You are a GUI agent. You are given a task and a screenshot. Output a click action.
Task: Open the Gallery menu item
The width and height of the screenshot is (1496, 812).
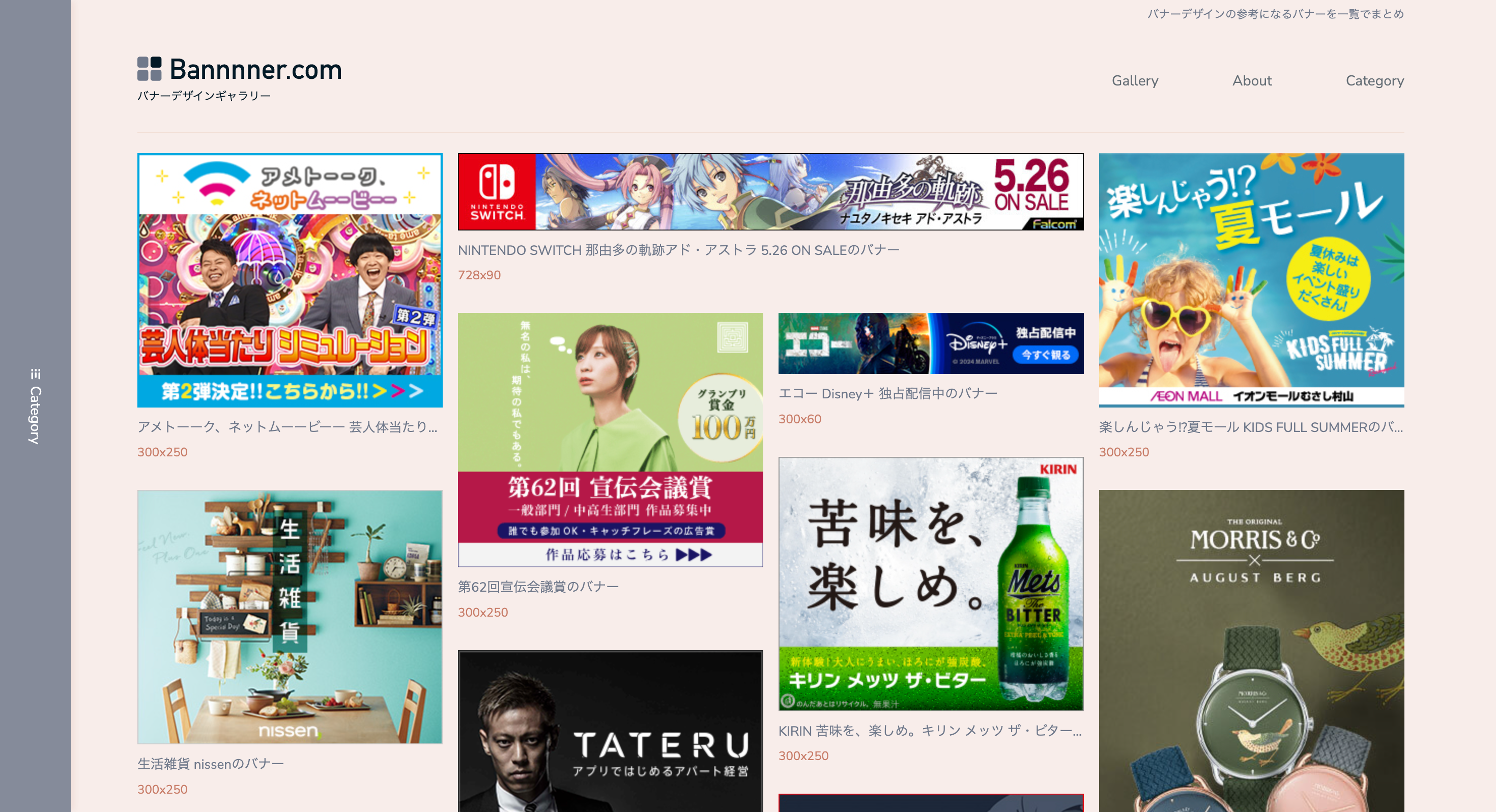(x=1134, y=80)
